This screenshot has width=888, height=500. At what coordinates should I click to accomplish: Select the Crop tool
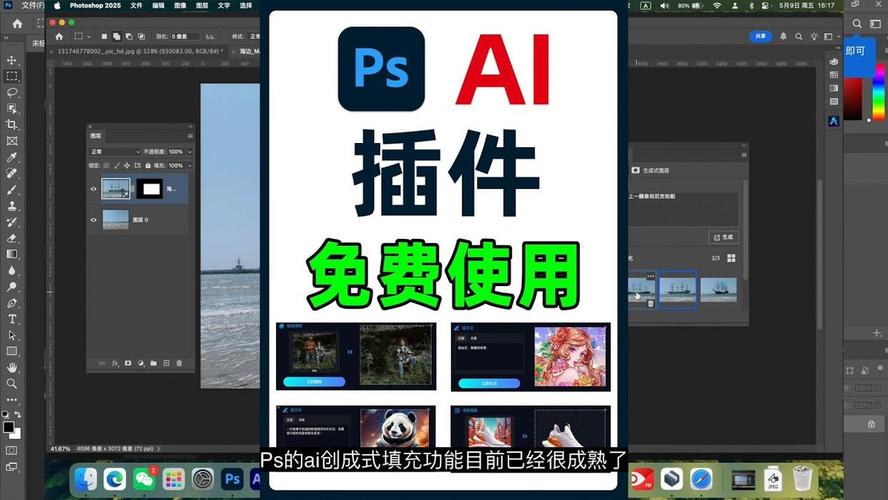click(x=11, y=125)
